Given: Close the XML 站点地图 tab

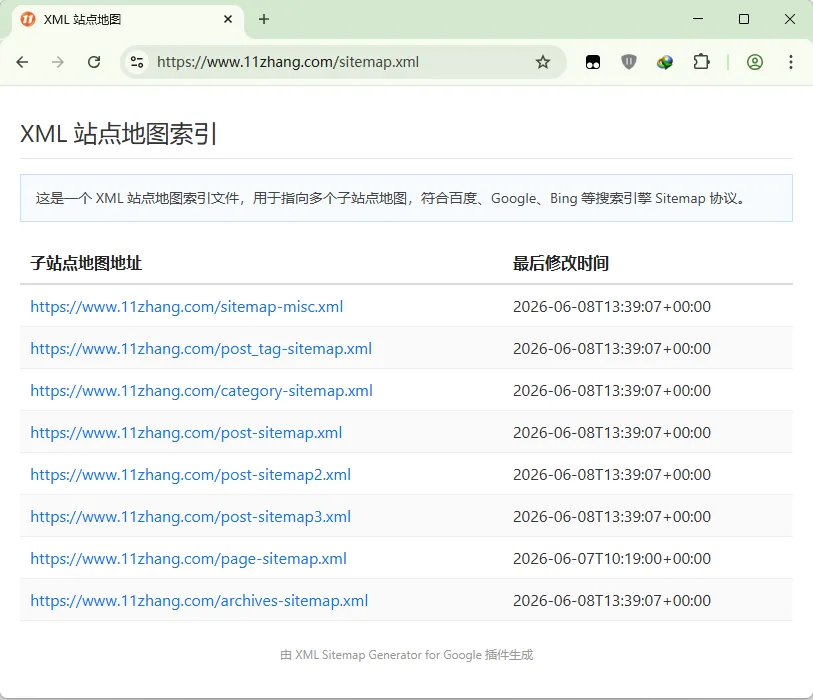Looking at the screenshot, I should point(228,19).
